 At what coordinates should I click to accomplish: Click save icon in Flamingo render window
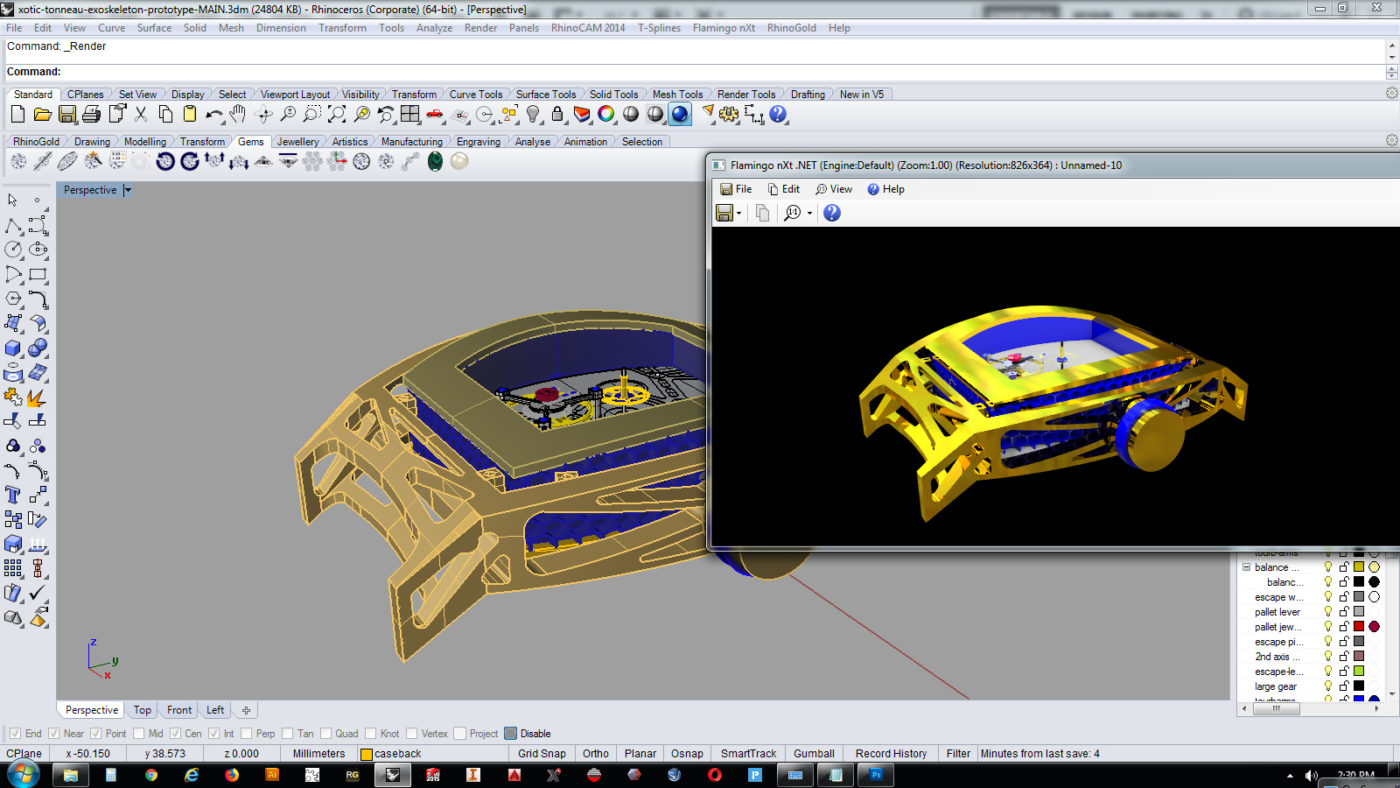click(725, 213)
